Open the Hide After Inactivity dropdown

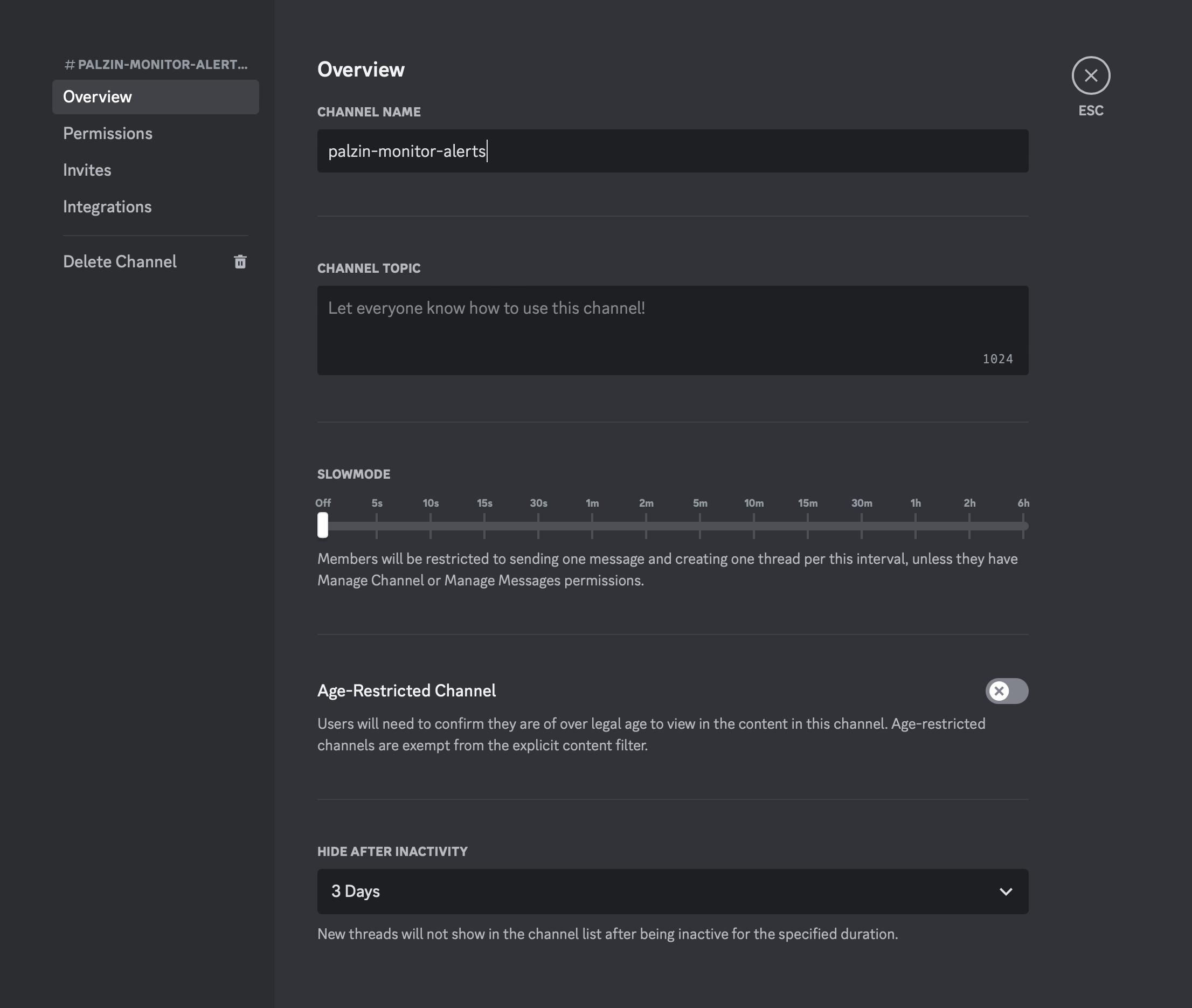672,892
